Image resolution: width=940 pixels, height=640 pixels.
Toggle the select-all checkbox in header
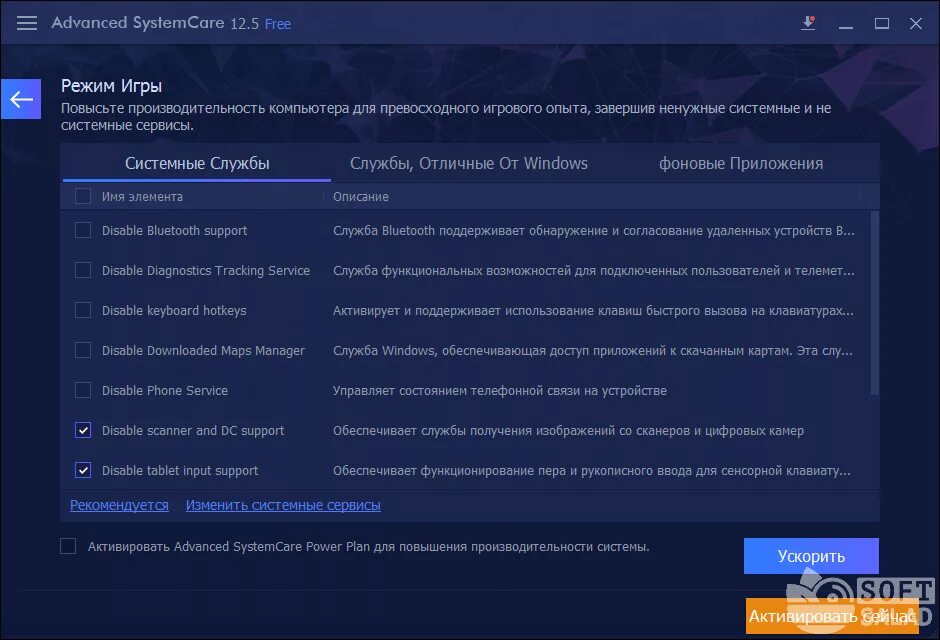click(x=83, y=196)
